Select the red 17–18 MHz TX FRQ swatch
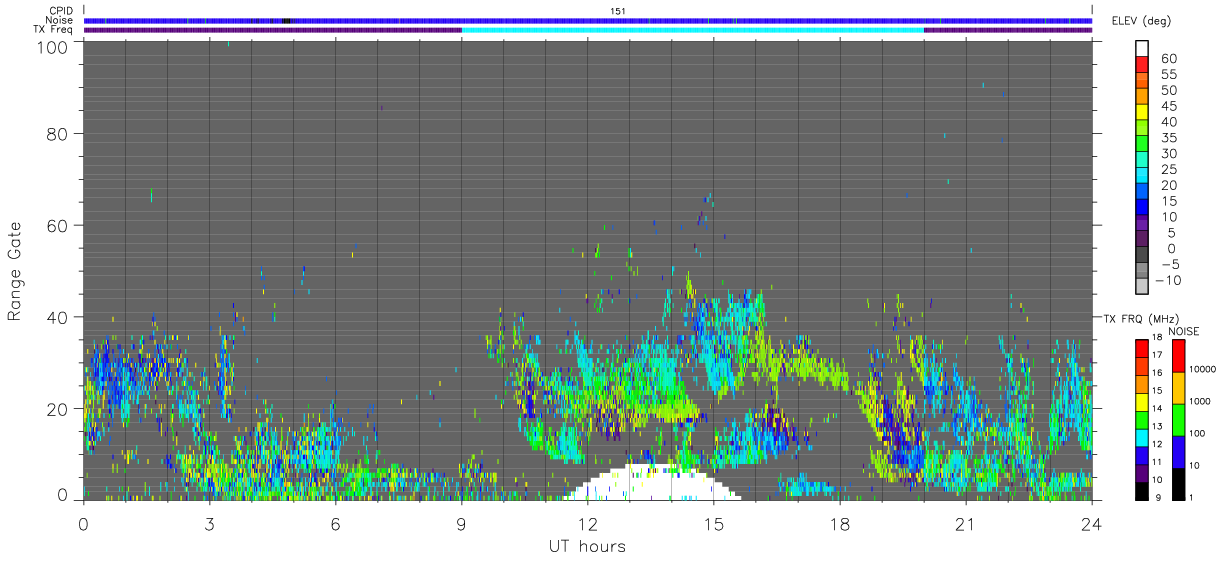Screen dimensions: 1228x567 [x=1141, y=349]
